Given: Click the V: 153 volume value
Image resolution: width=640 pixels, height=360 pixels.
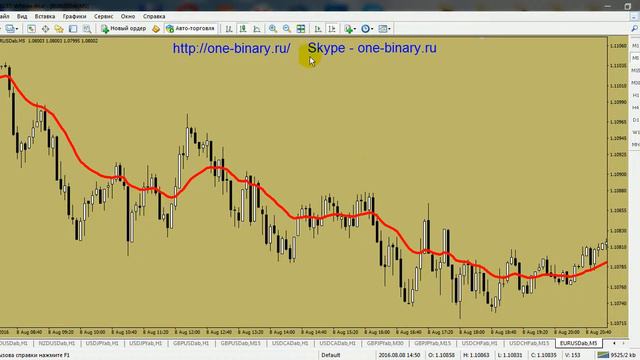Looking at the screenshot, I should tap(573, 355).
